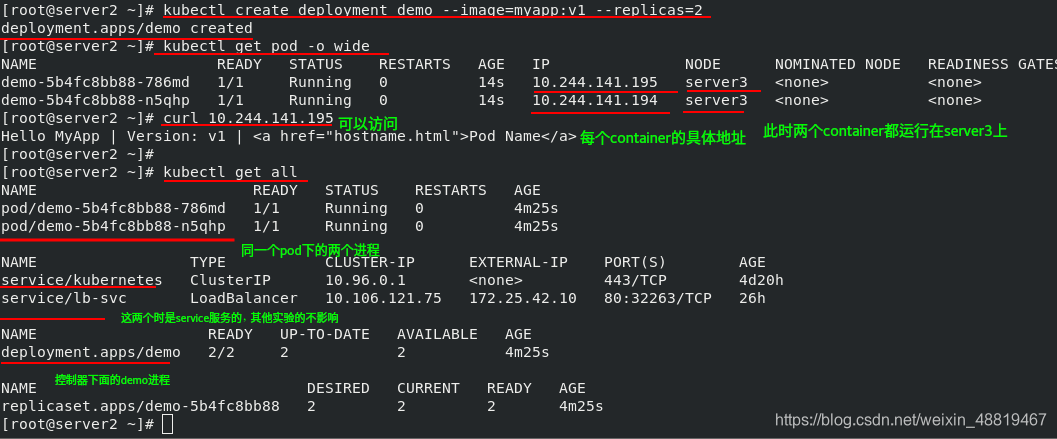Select the 'service/kubernetes' entry

click(82, 280)
